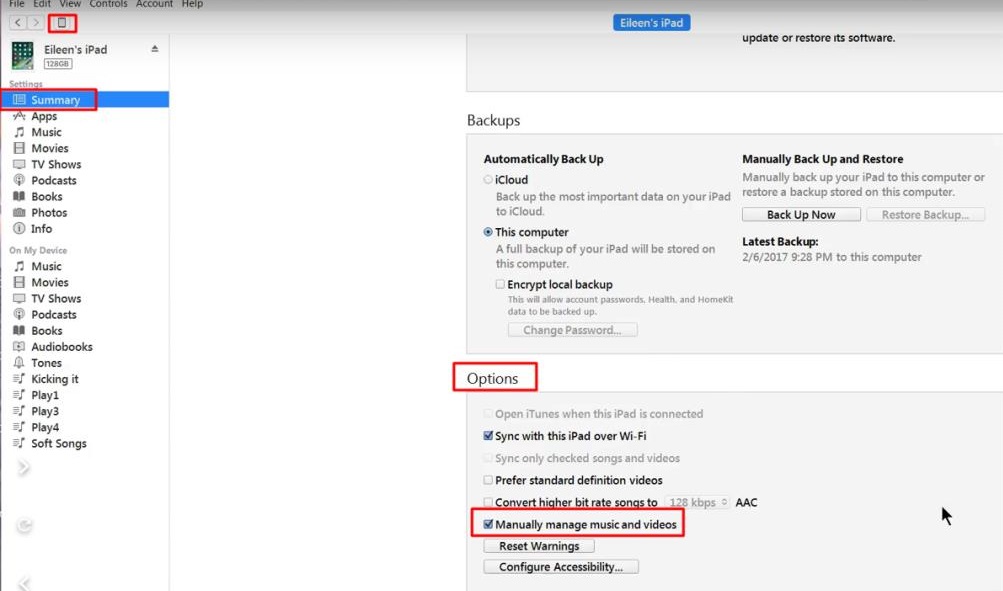The image size is (1003, 591).
Task: Open Podcasts icon under Settings
Action: tap(19, 180)
